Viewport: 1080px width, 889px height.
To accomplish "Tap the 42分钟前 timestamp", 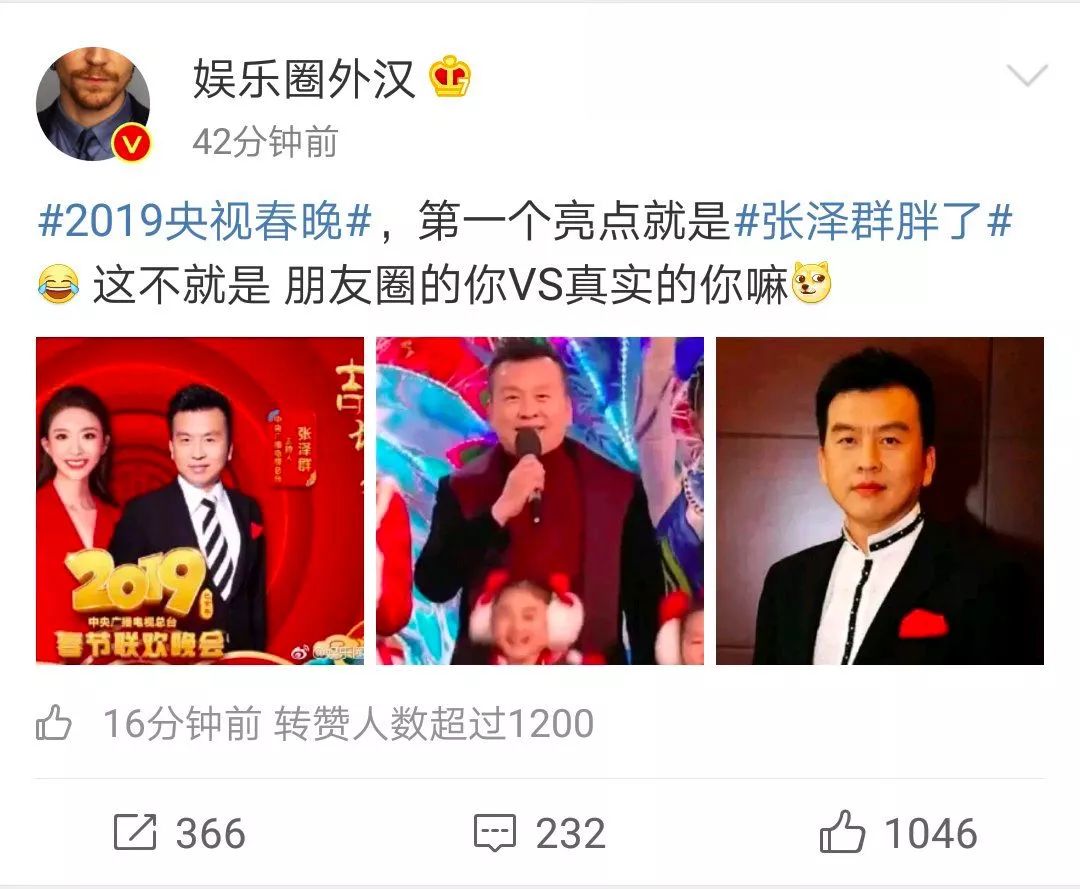I will 265,142.
